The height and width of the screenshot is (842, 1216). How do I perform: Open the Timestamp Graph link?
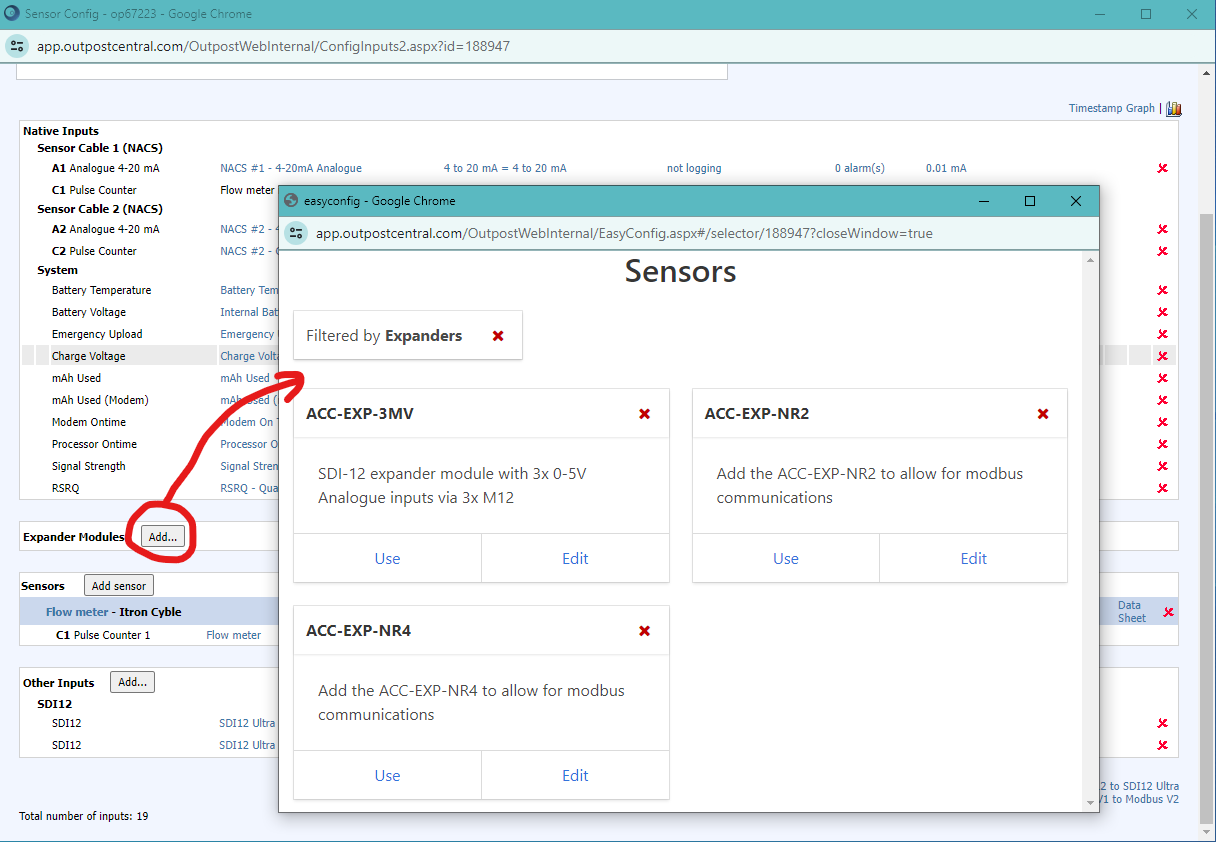pyautogui.click(x=1111, y=108)
